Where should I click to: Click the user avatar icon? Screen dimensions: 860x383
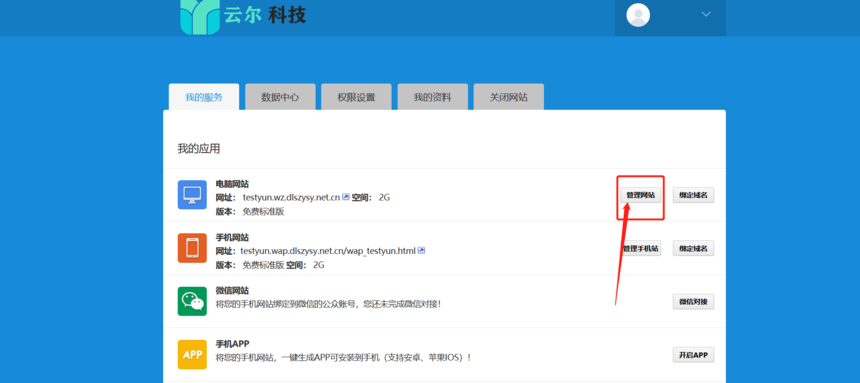(x=638, y=15)
